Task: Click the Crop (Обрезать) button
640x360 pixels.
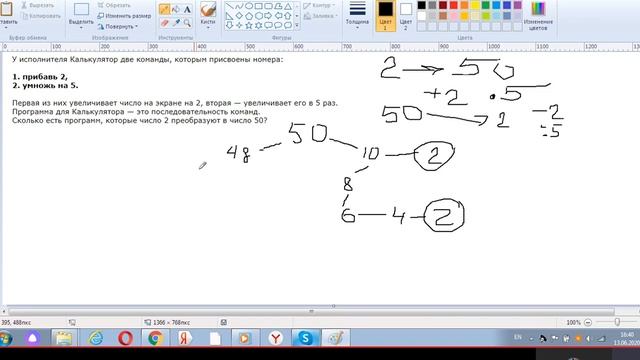Action: coord(114,6)
